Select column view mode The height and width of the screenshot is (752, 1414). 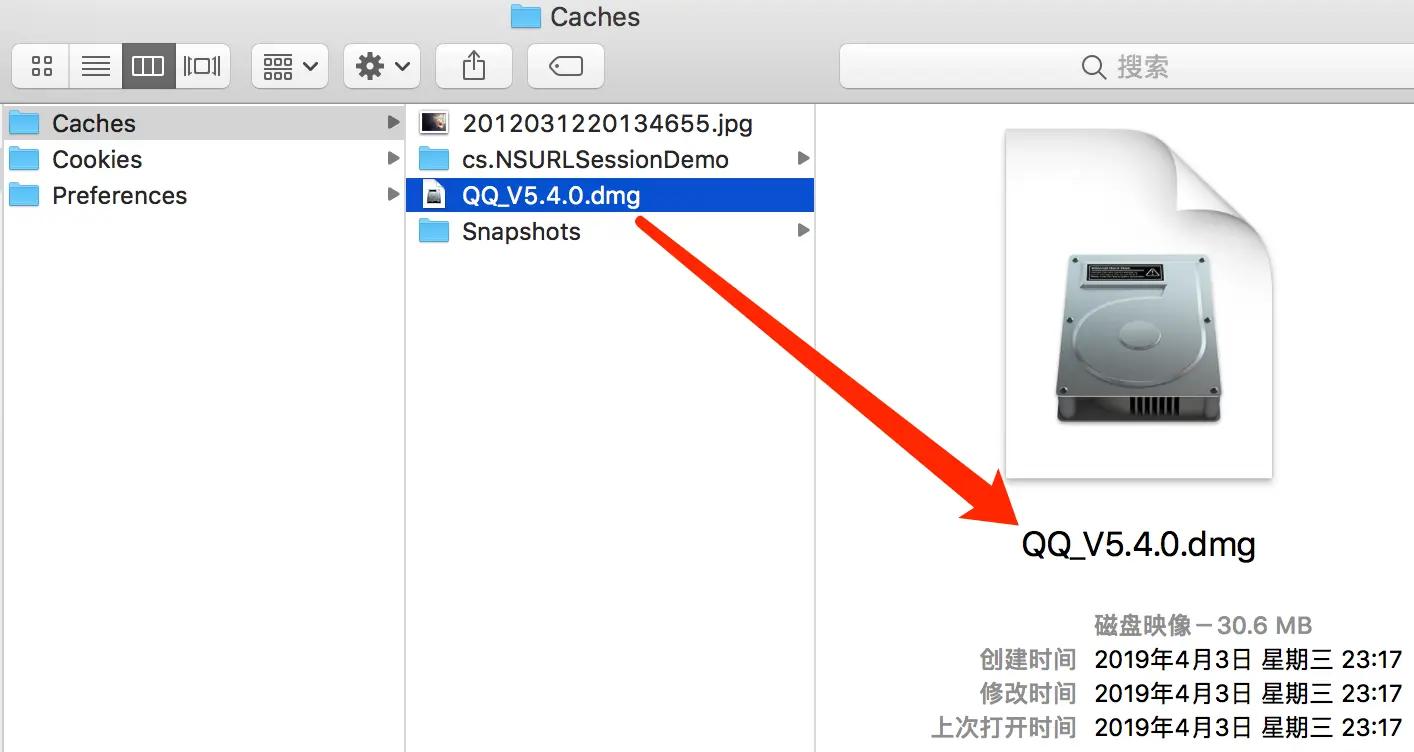pos(148,67)
